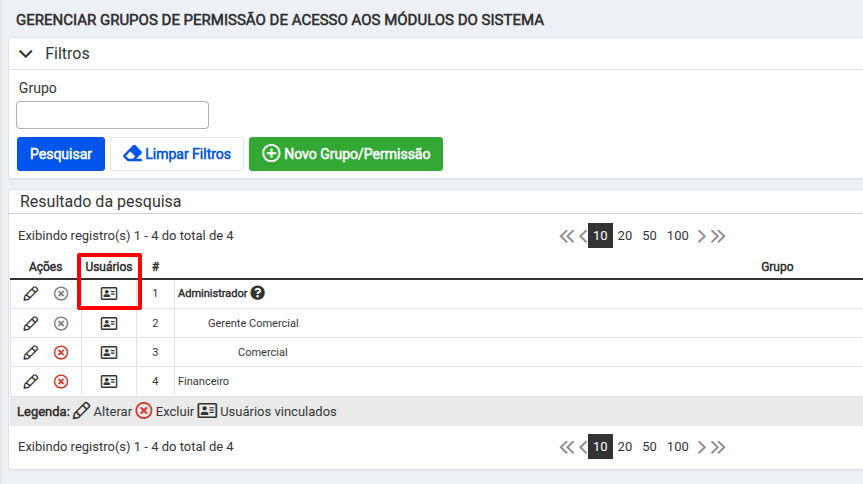Click help icon next to Administrador

point(258,293)
